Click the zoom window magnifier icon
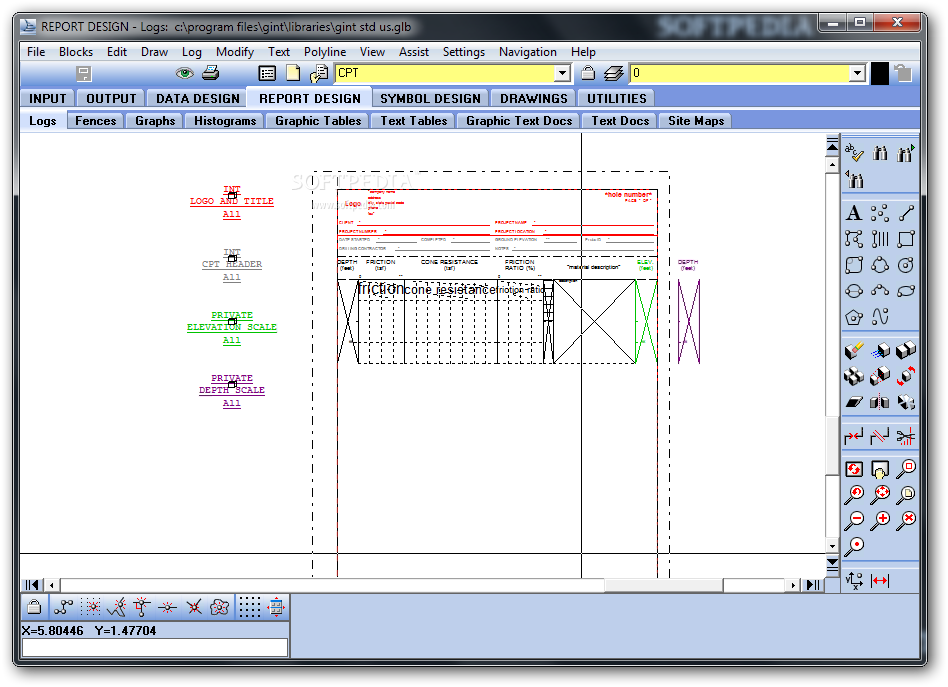Image resolution: width=948 pixels, height=687 pixels. coord(906,469)
